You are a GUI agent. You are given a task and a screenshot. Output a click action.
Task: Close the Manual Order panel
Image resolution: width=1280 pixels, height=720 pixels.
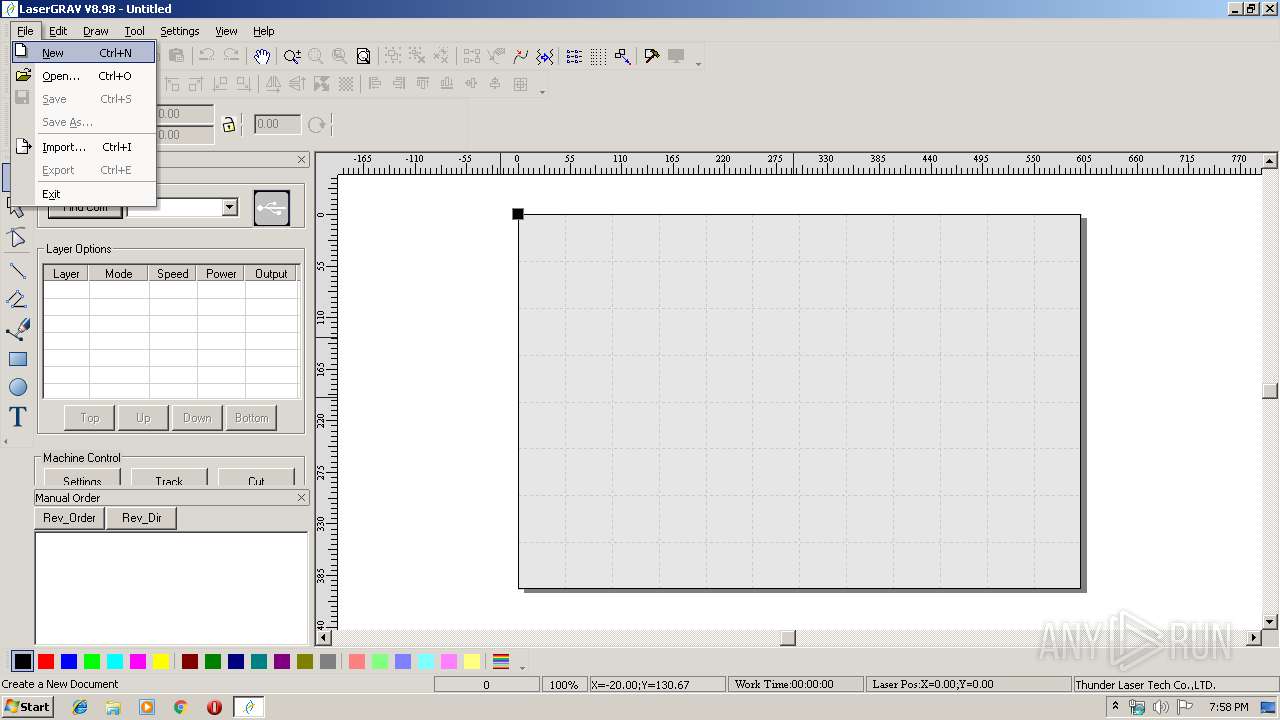click(302, 497)
